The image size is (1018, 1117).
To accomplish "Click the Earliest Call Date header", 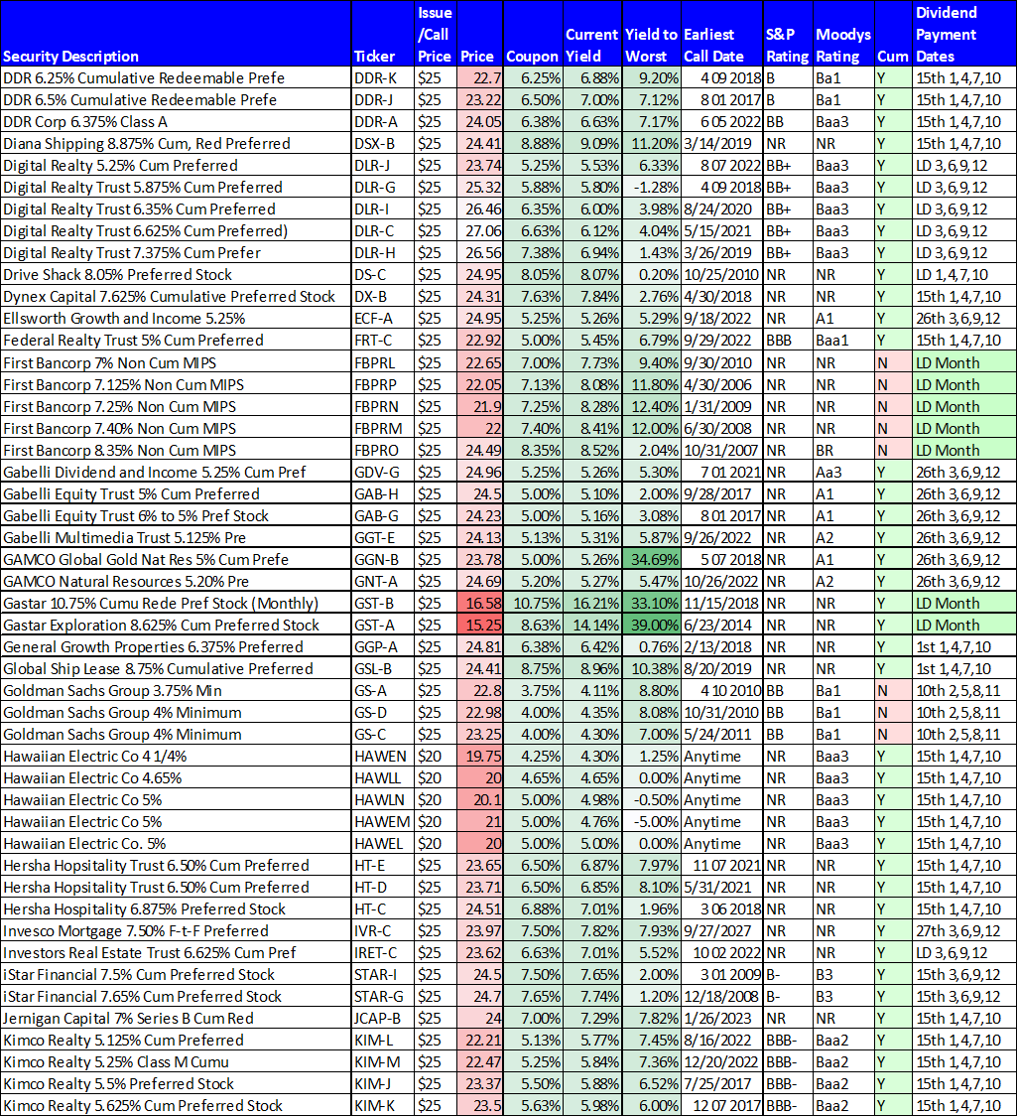I will [722, 34].
